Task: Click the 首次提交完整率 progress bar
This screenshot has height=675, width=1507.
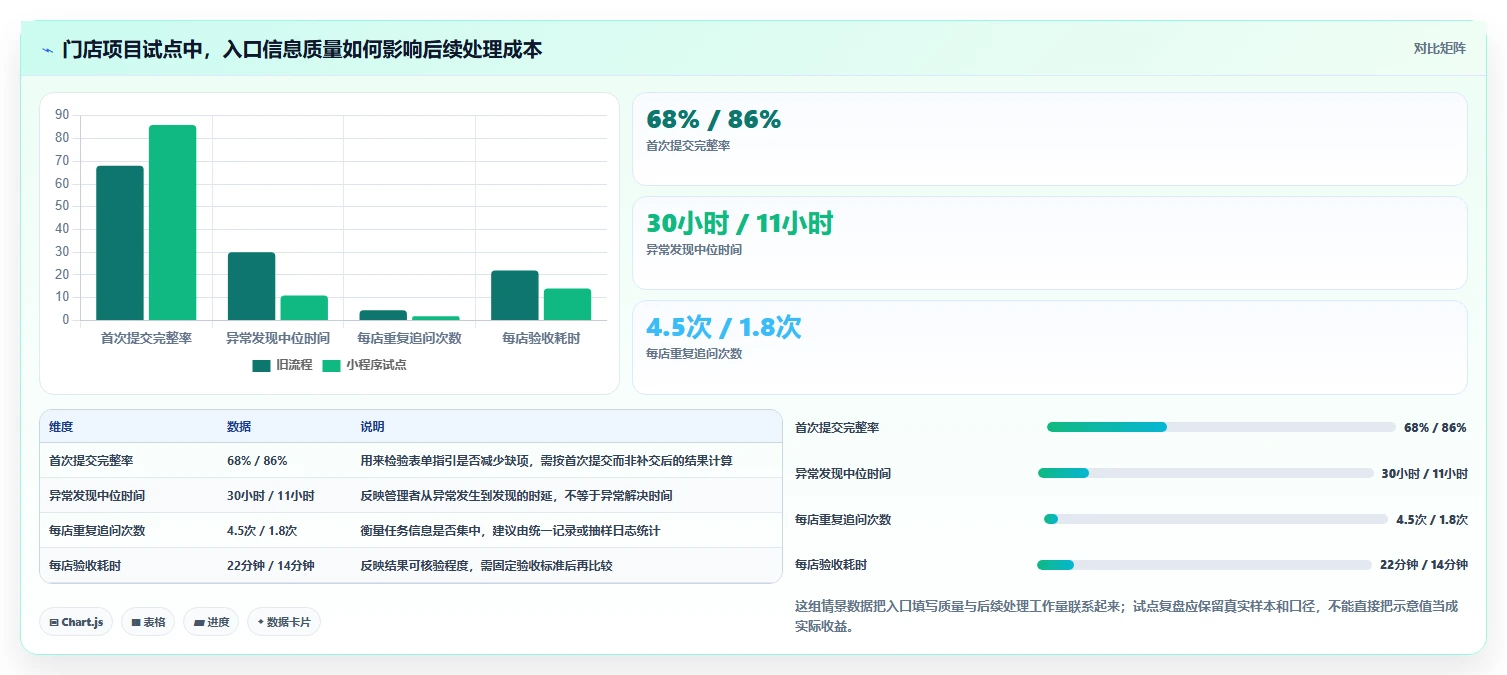Action: coord(1221,427)
